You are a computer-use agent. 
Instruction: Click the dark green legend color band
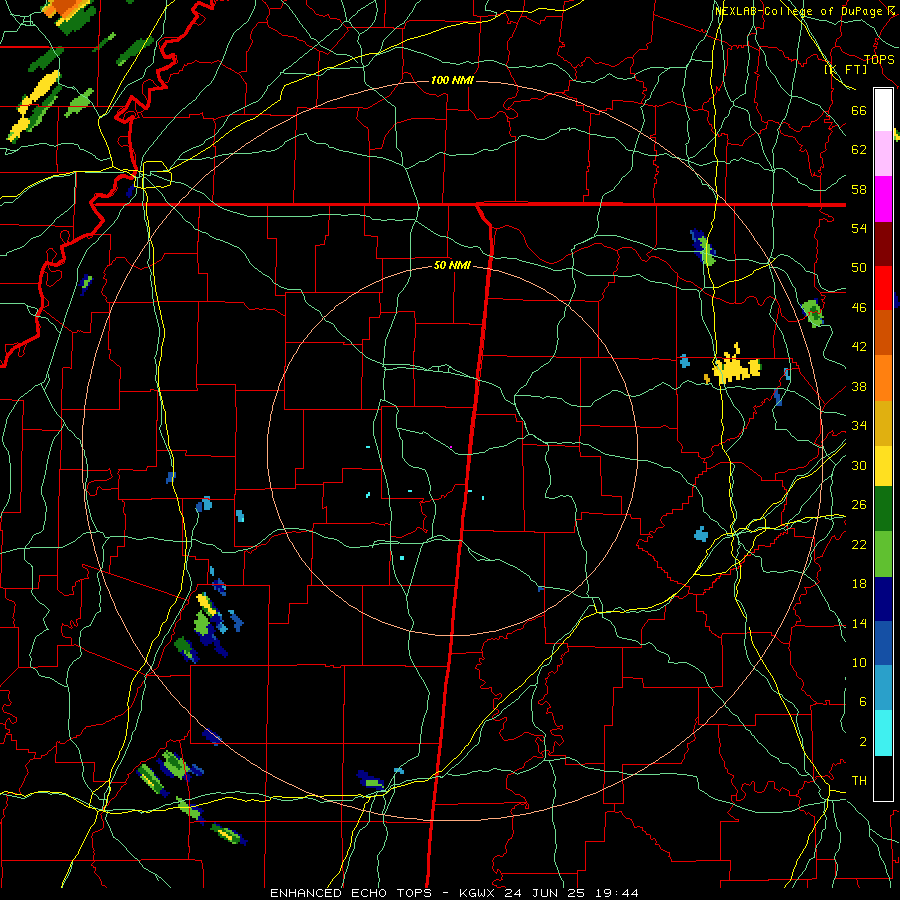tap(883, 509)
